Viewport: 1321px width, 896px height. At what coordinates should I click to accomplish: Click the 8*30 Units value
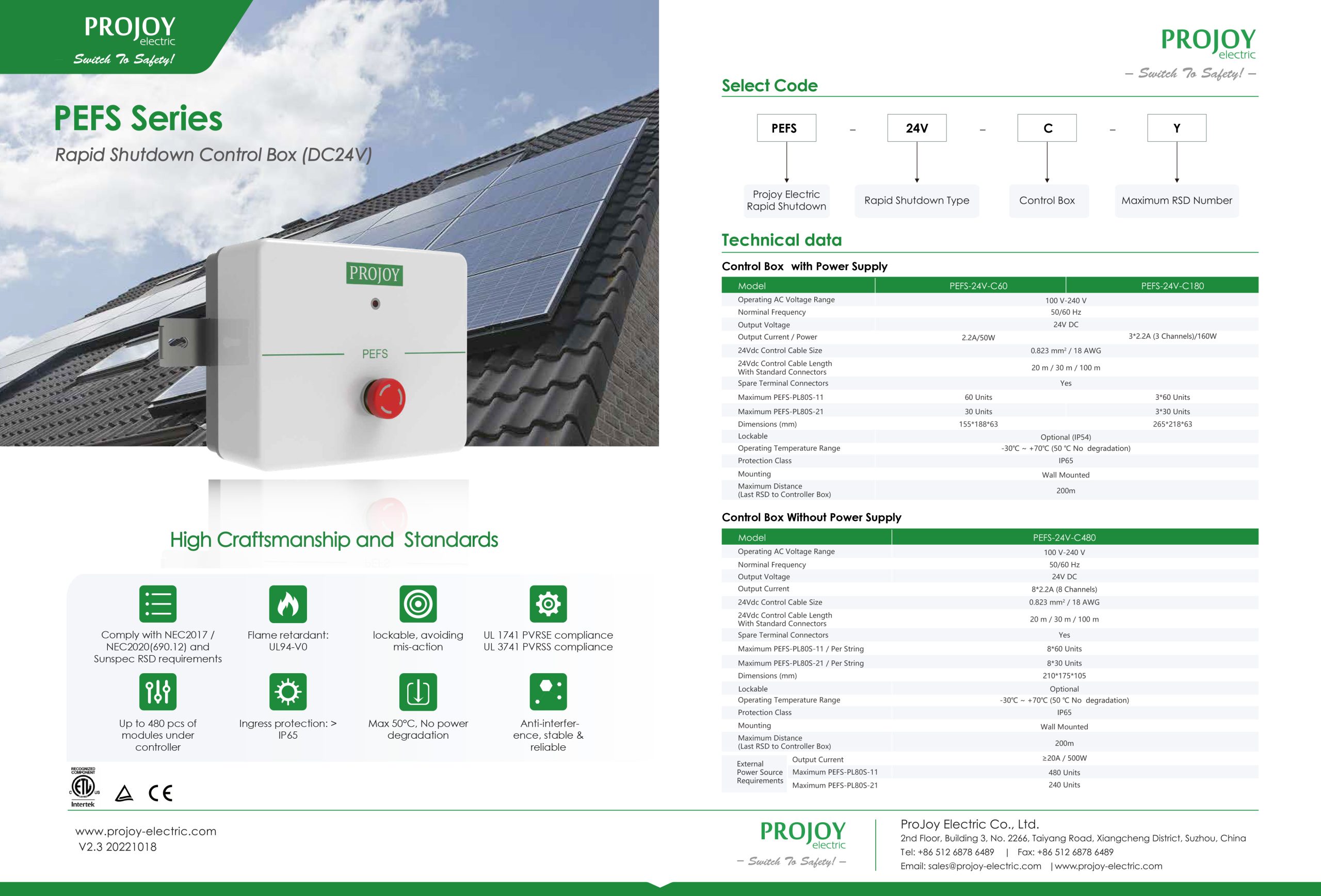[x=1064, y=663]
